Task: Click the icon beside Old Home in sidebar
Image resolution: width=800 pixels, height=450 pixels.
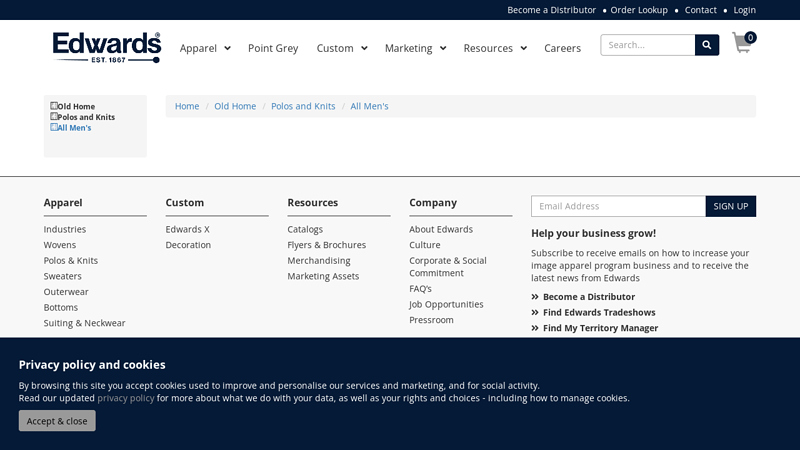Action: [54, 106]
